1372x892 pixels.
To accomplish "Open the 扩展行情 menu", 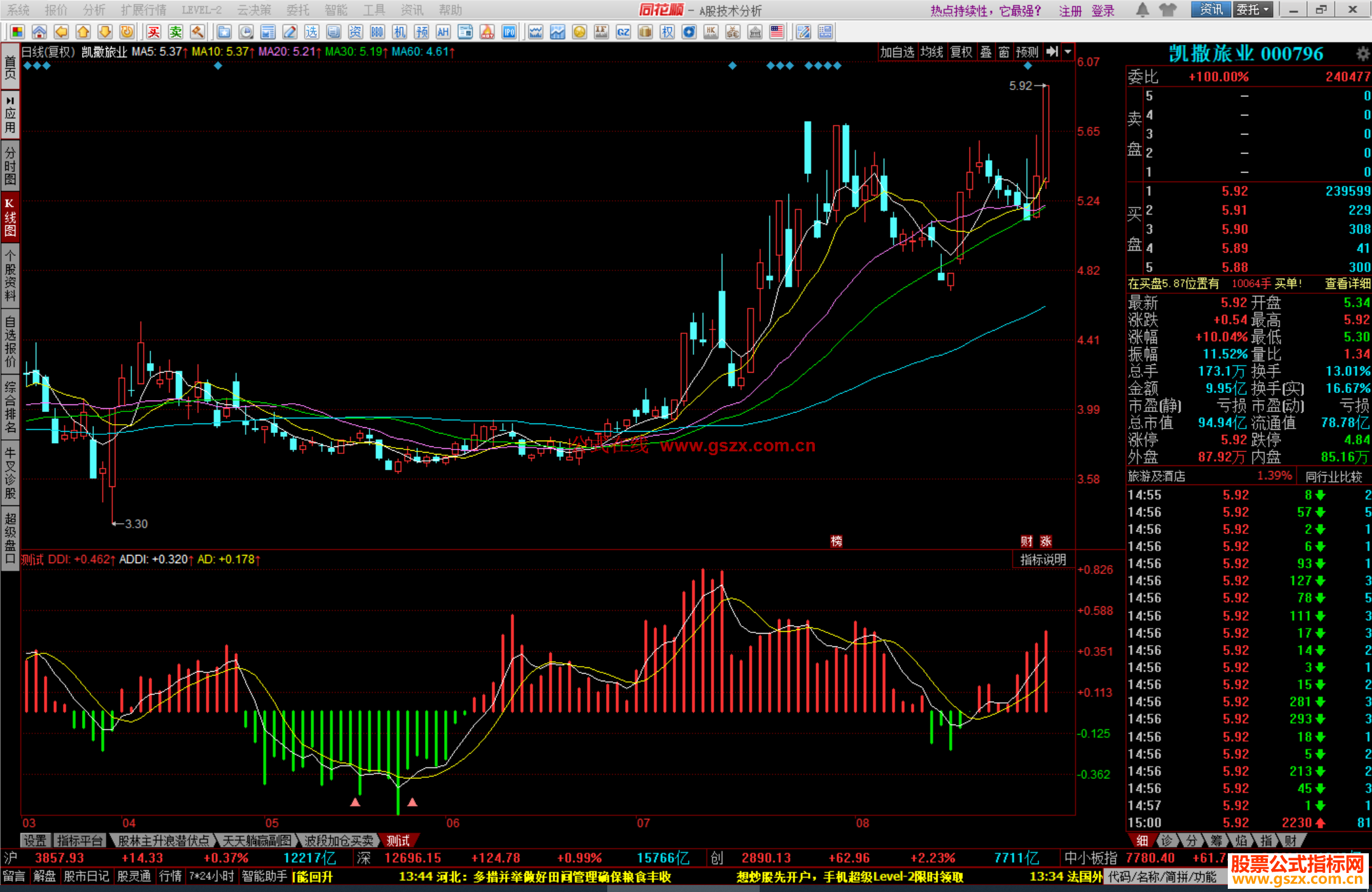I will [144, 10].
